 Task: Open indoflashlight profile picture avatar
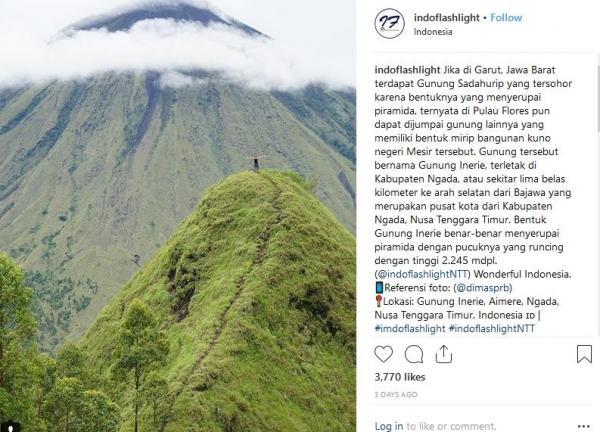point(389,23)
